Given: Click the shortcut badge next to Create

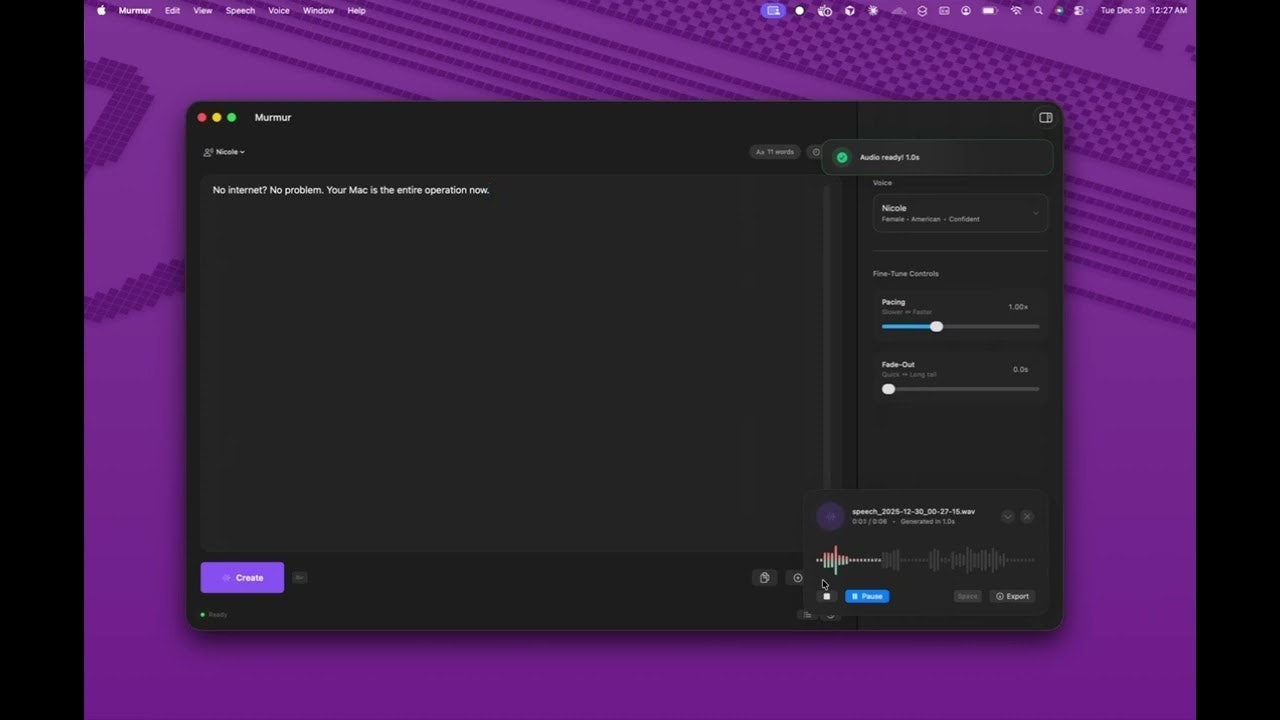Looking at the screenshot, I should click(299, 577).
